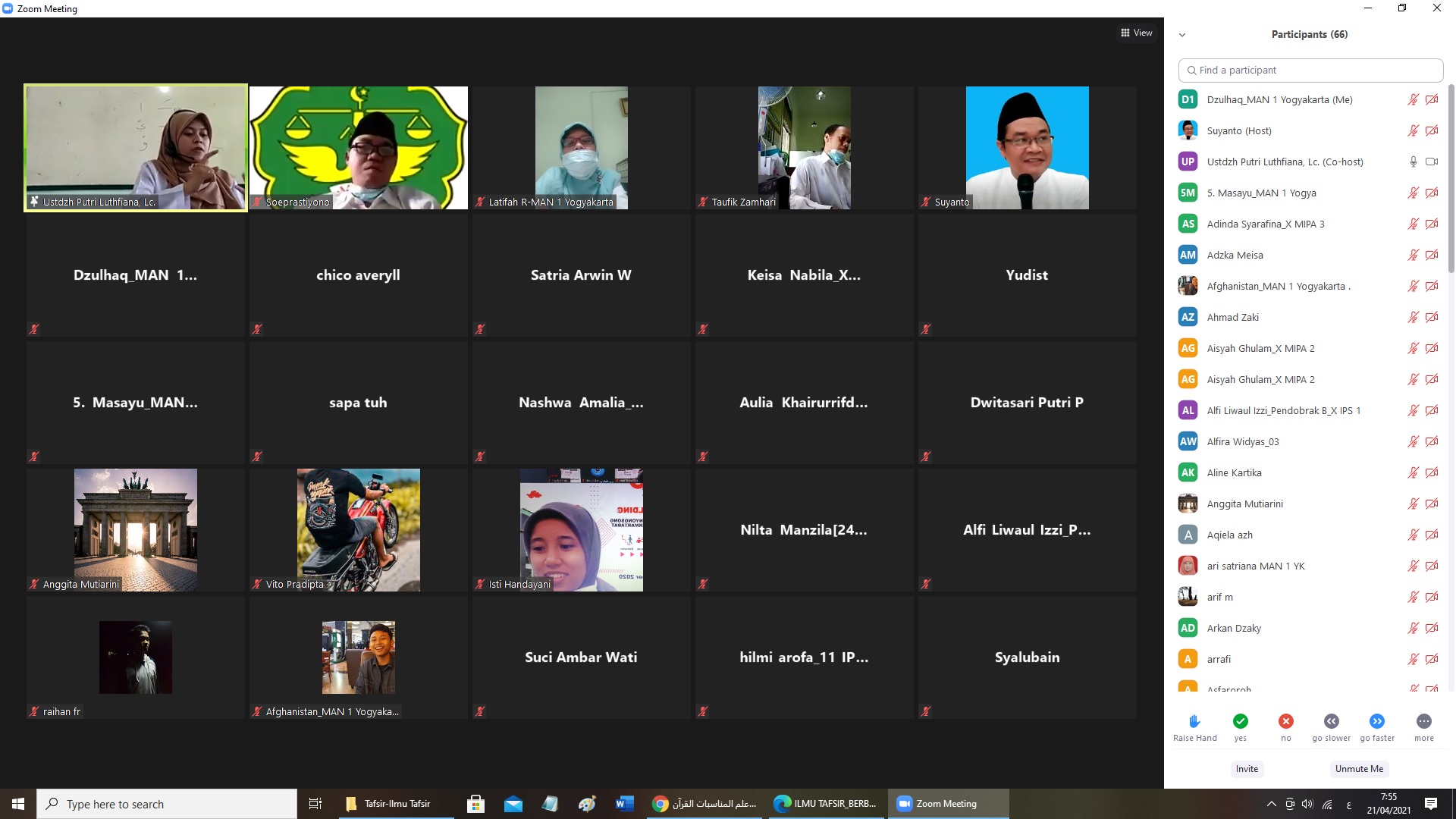Click Taufik Zamhari video tile
The image size is (1456, 819).
805,148
